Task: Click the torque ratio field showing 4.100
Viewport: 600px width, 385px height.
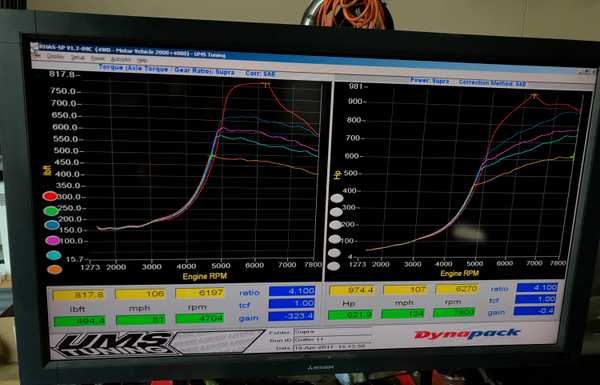Action: click(x=292, y=291)
